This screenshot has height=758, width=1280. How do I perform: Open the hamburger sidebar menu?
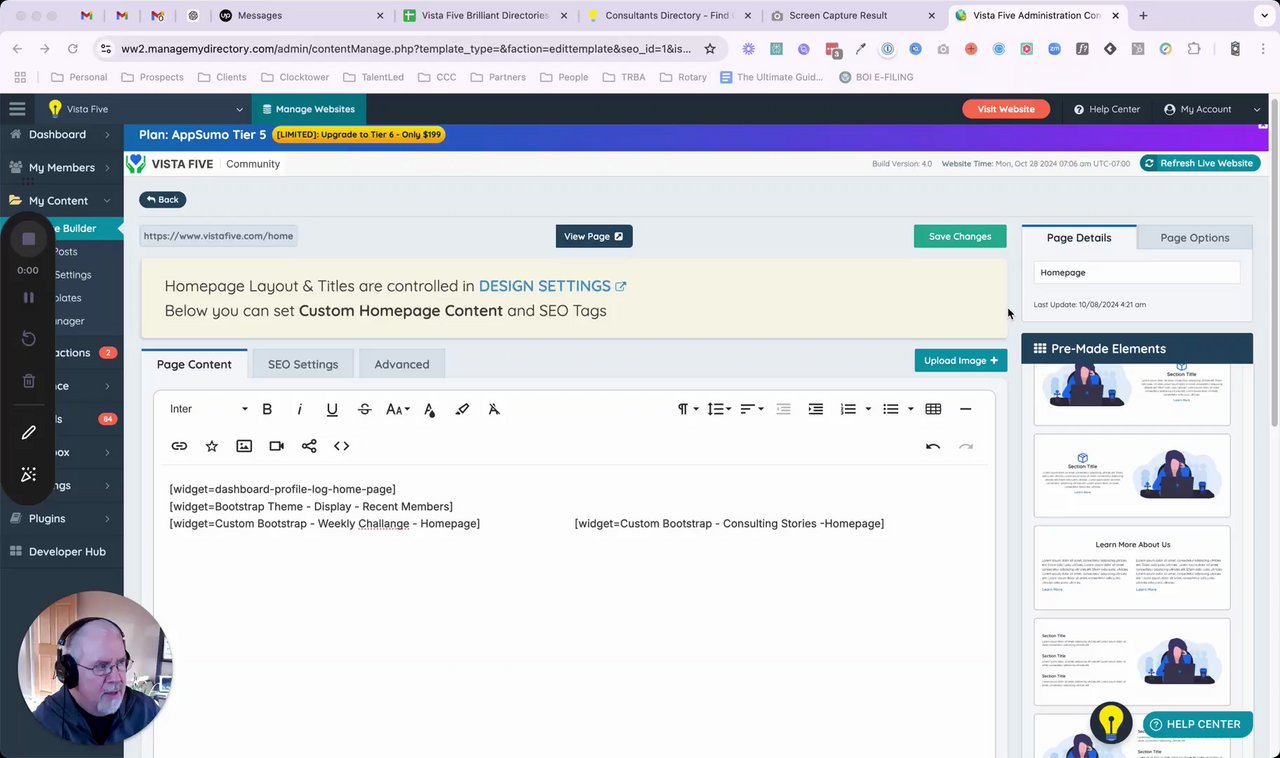17,109
